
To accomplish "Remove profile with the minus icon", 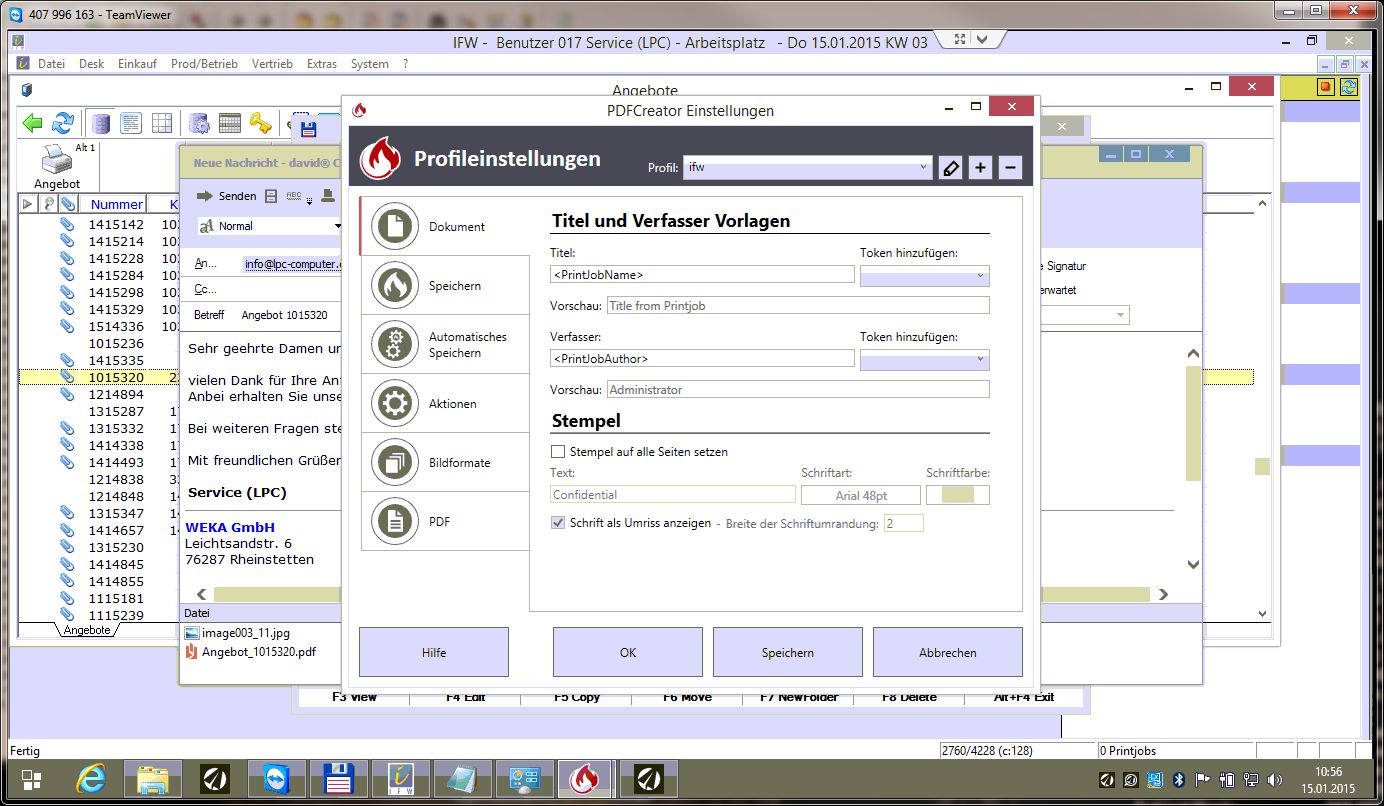I will [1010, 168].
